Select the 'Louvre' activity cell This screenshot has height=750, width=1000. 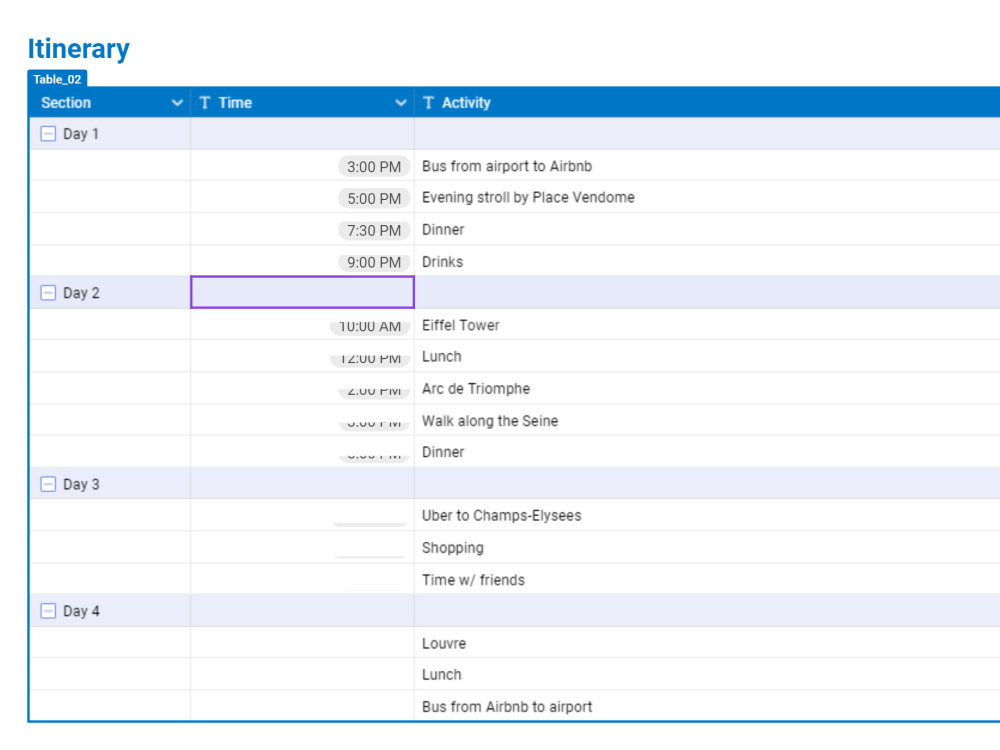(707, 643)
